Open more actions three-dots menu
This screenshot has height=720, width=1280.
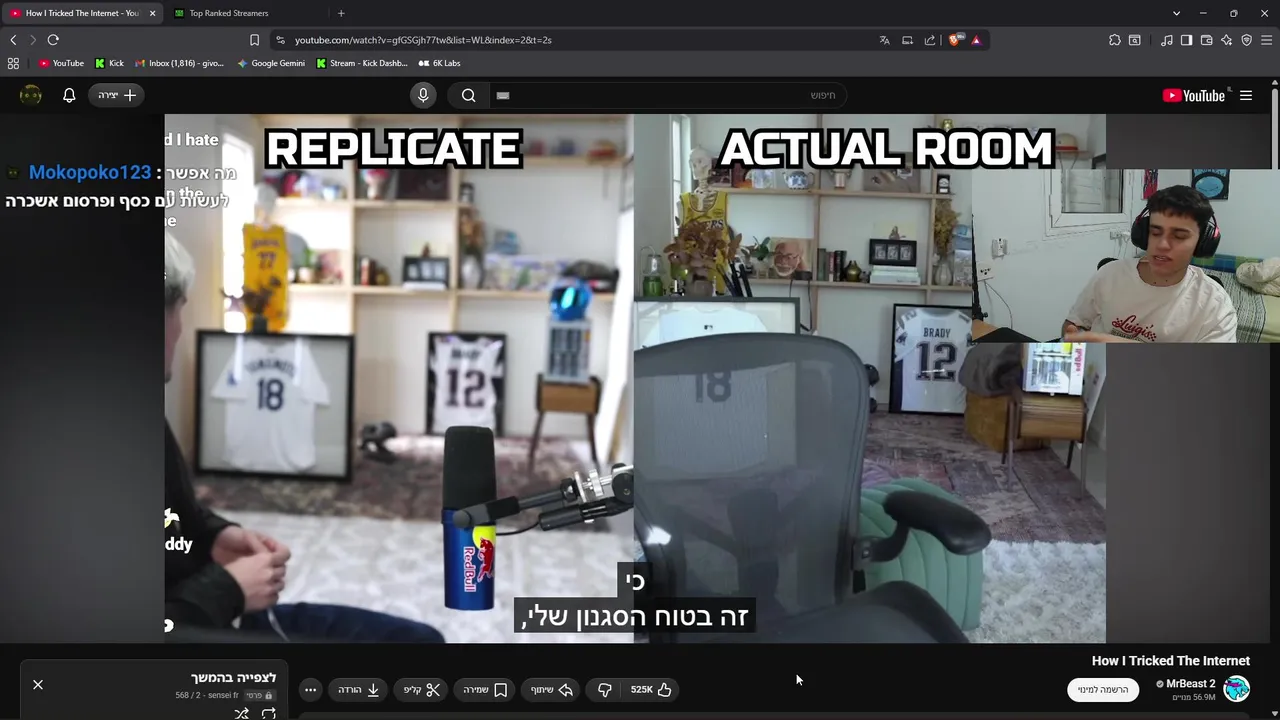(x=310, y=689)
